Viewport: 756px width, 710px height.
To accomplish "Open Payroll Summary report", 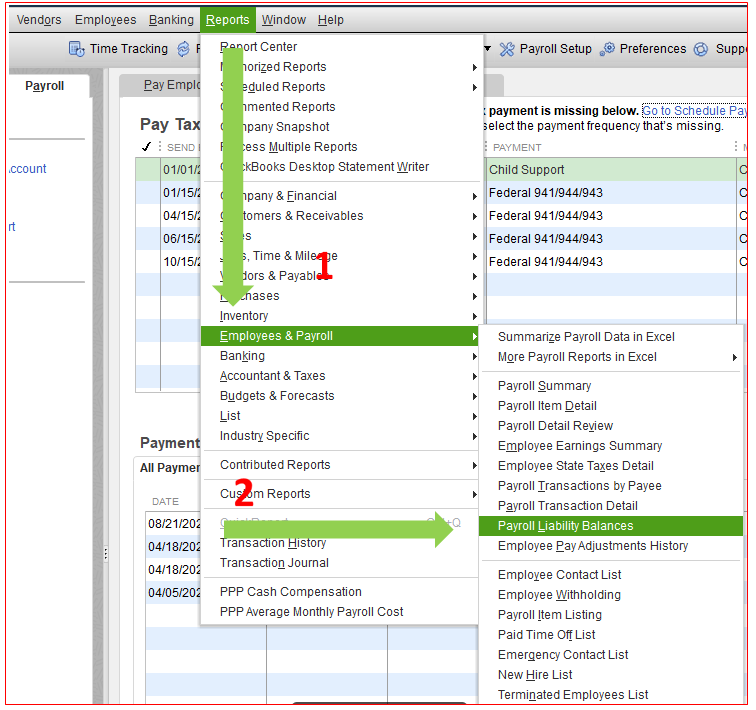I will coord(544,386).
